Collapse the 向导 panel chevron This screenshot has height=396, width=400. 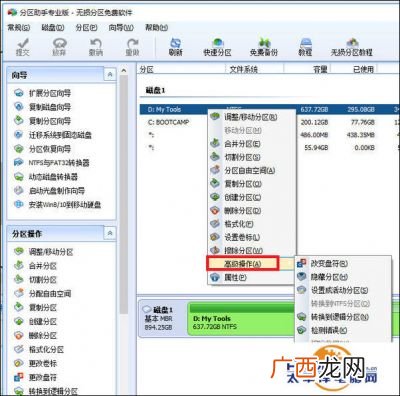click(110, 75)
